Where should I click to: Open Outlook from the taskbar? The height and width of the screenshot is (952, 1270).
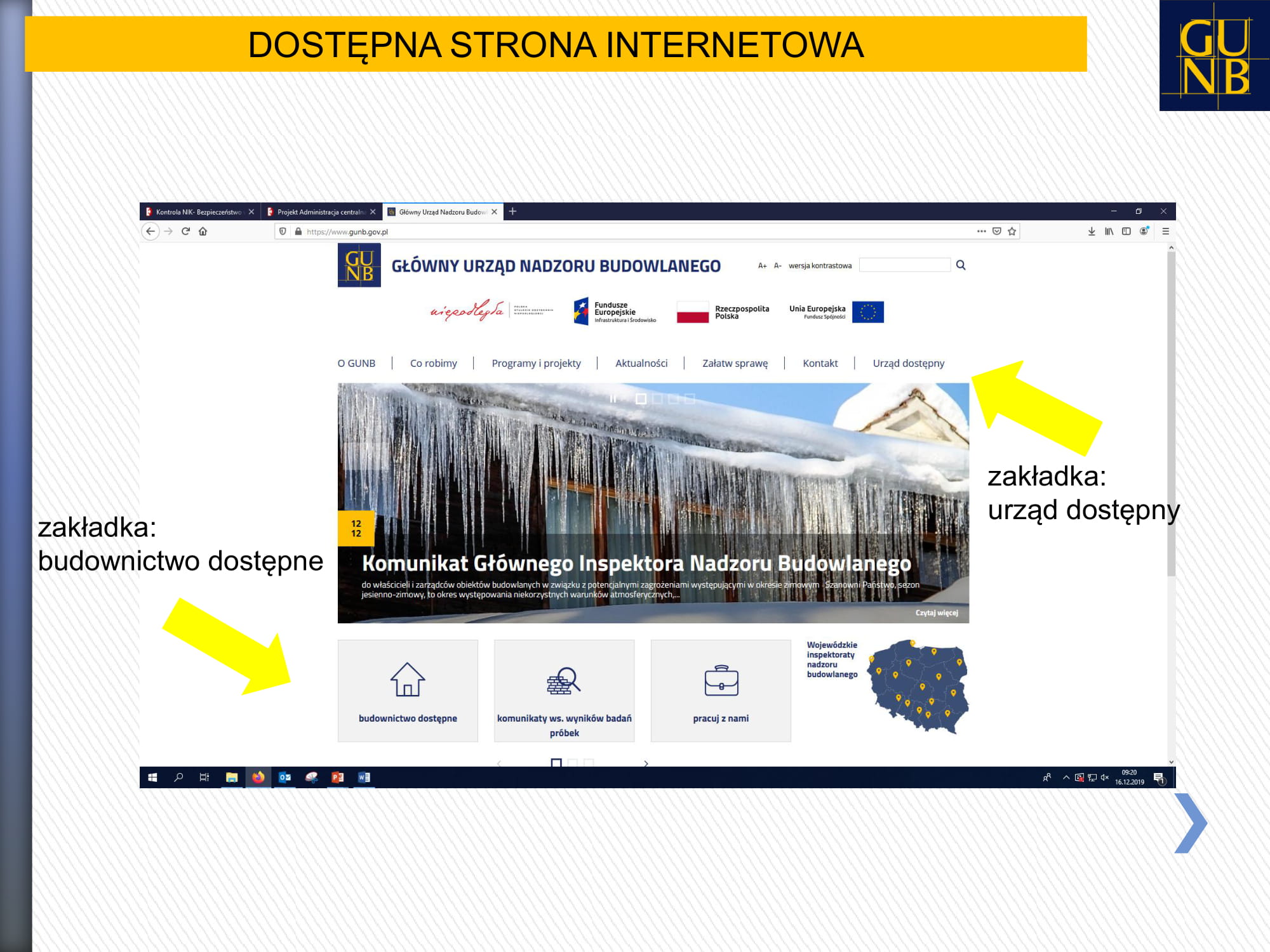(285, 777)
